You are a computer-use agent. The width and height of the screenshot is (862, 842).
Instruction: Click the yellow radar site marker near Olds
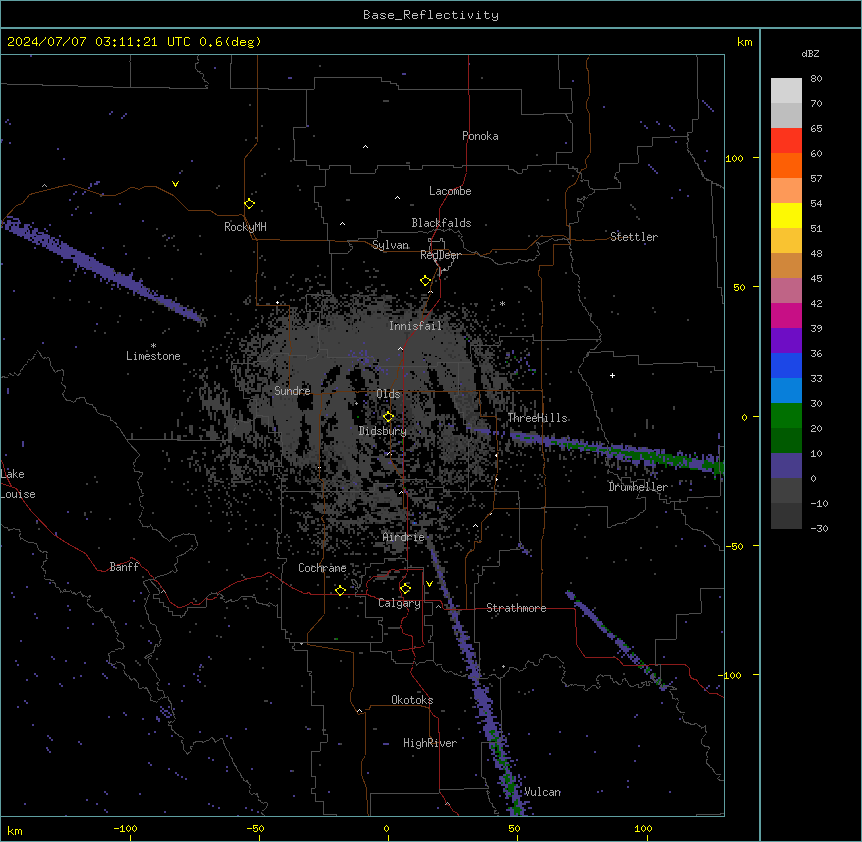(x=389, y=417)
